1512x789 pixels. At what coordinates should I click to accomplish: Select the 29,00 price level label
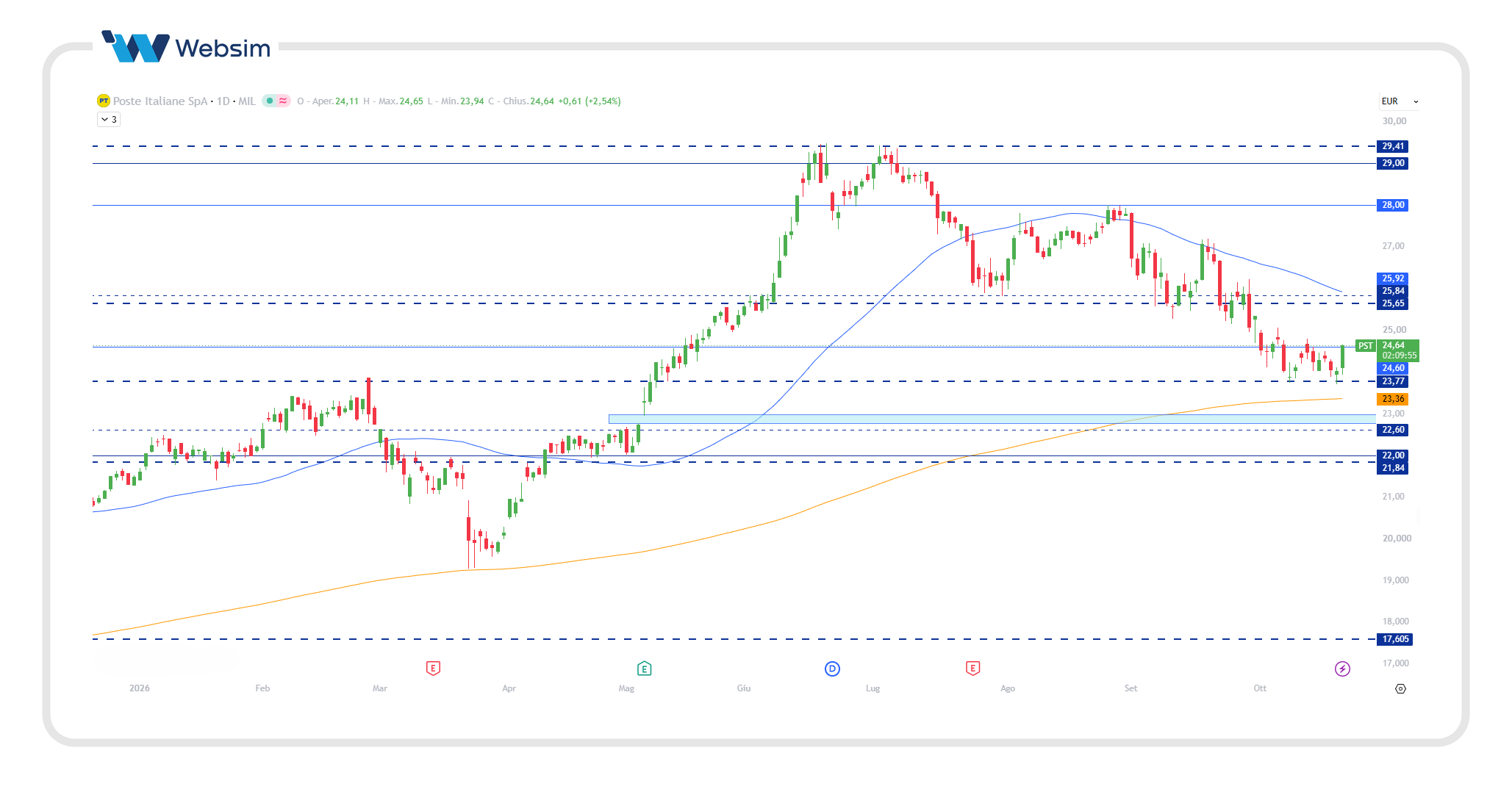coord(1392,163)
